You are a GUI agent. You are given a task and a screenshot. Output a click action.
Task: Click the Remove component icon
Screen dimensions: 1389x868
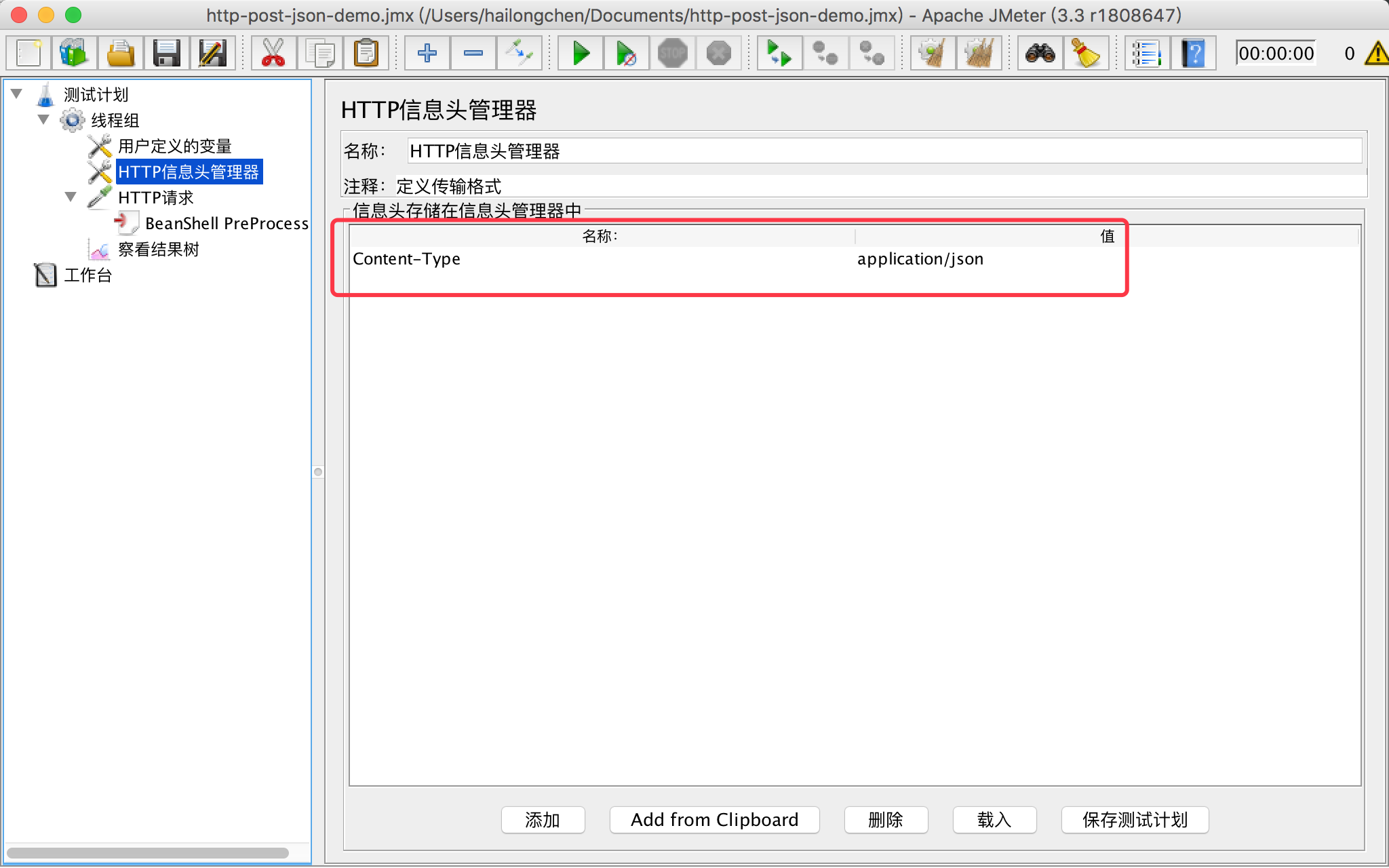click(471, 55)
